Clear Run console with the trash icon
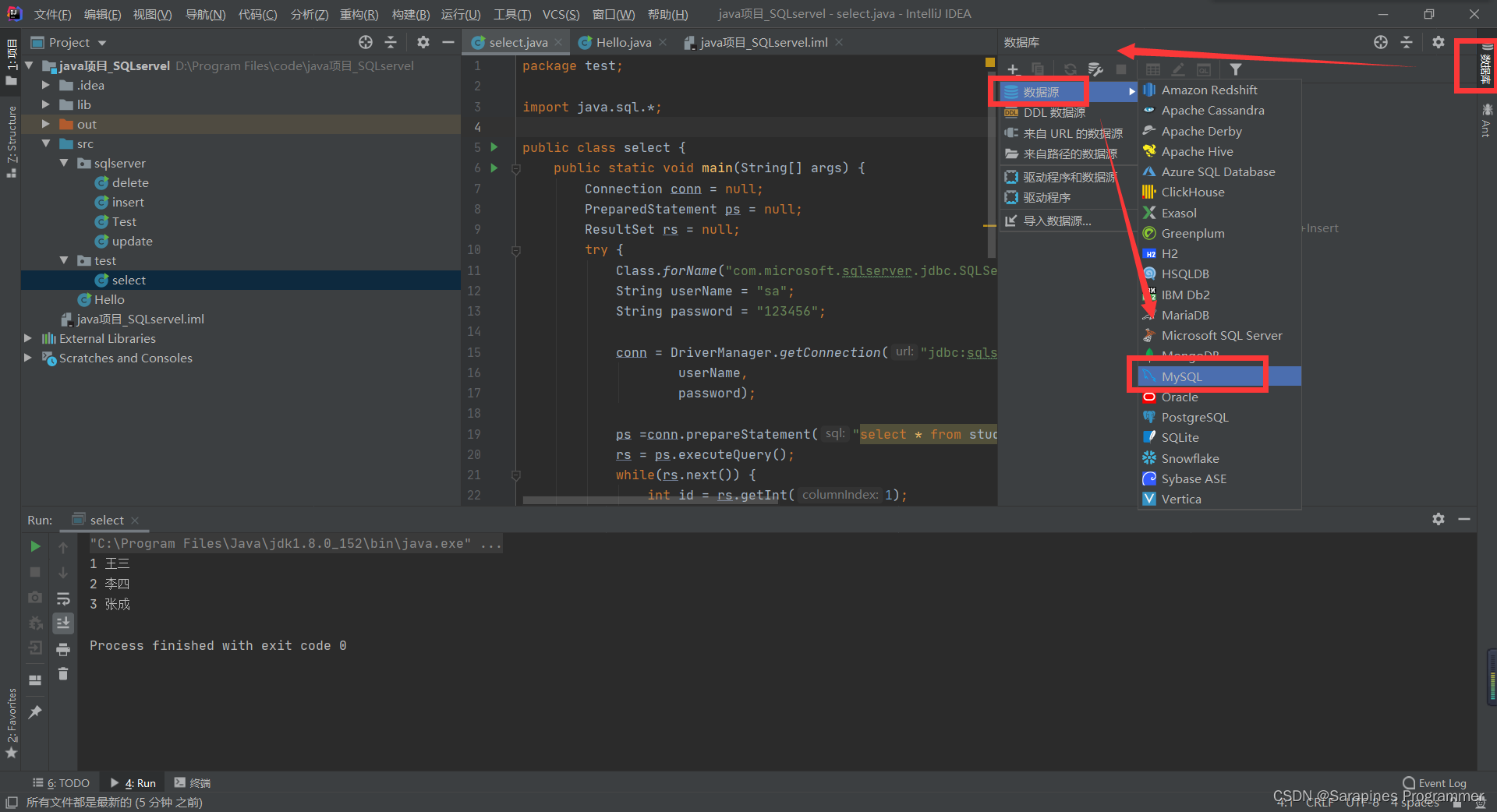This screenshot has height=812, width=1497. click(x=63, y=673)
